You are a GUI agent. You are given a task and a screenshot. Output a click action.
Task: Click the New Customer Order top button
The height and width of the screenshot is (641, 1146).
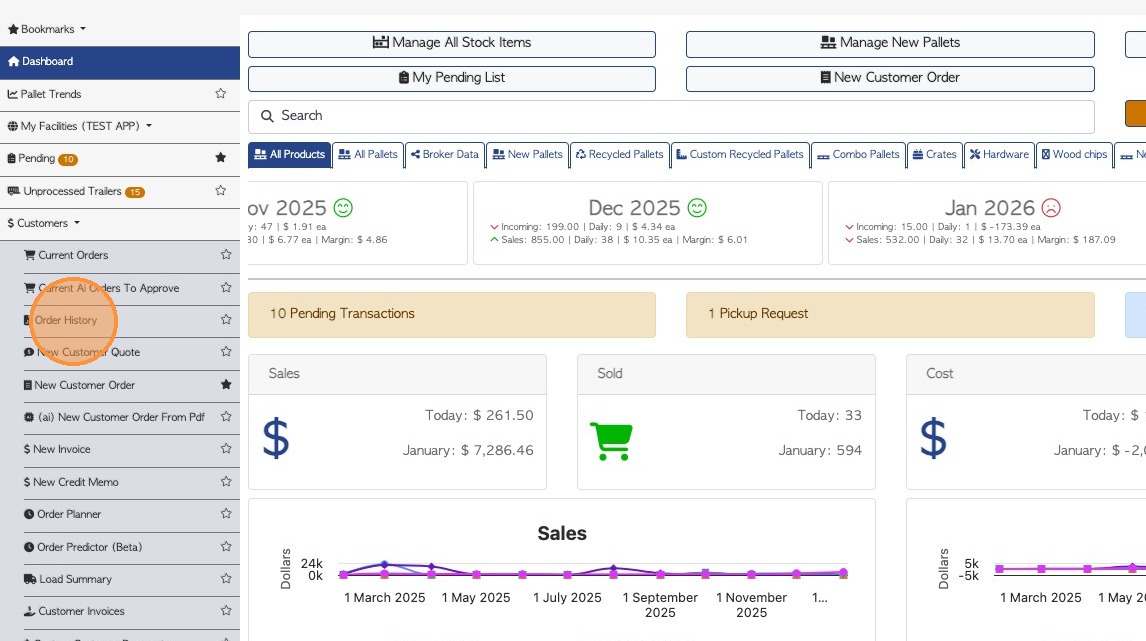pyautogui.click(x=889, y=78)
